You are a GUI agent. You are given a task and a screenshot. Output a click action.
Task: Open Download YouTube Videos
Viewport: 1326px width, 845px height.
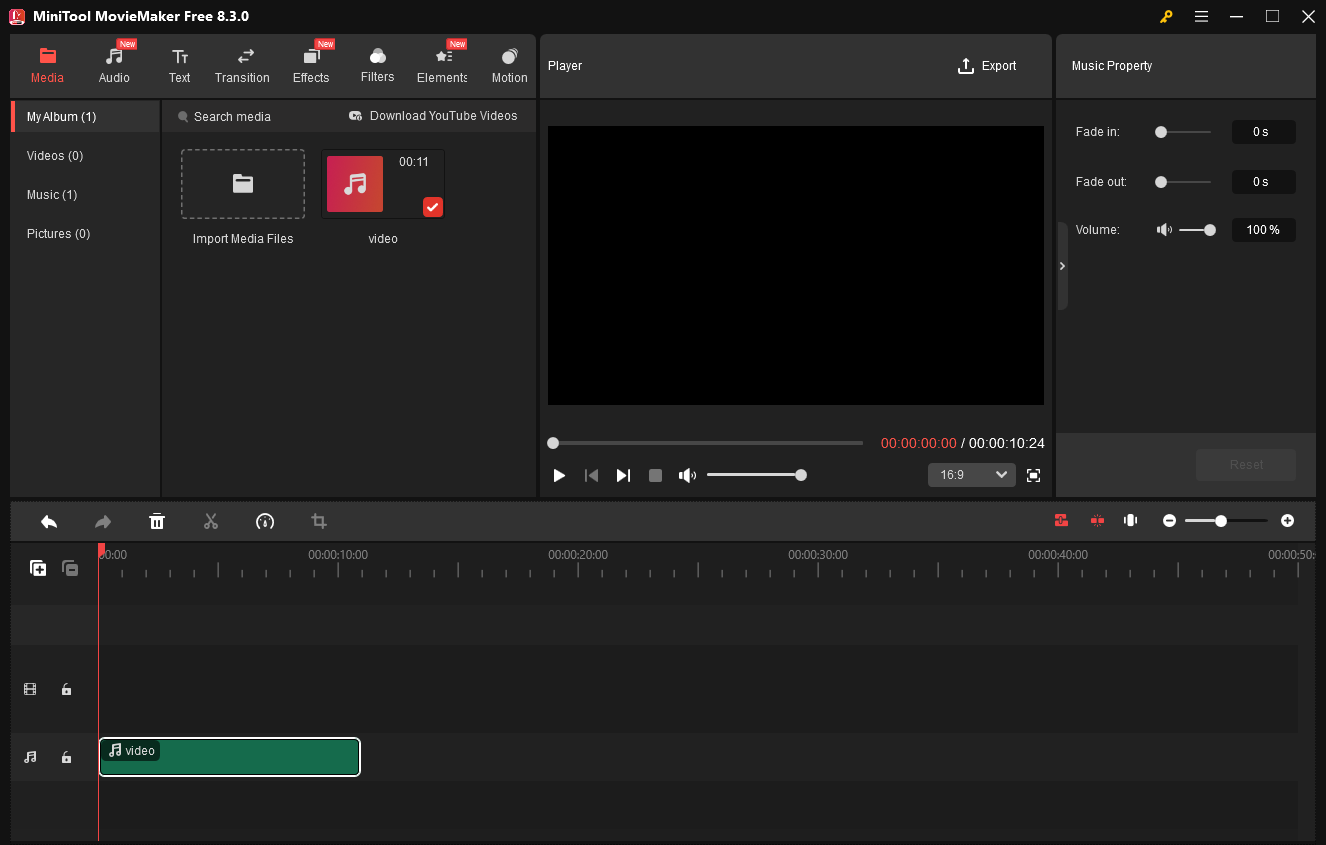point(433,116)
